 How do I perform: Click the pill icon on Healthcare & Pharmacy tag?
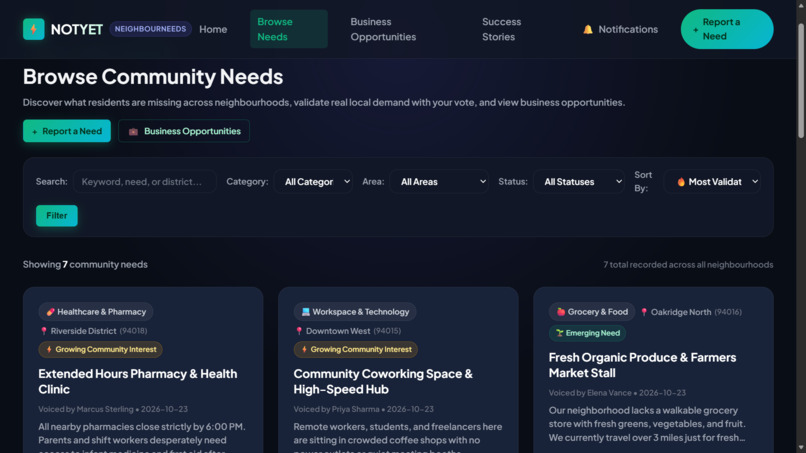(50, 312)
